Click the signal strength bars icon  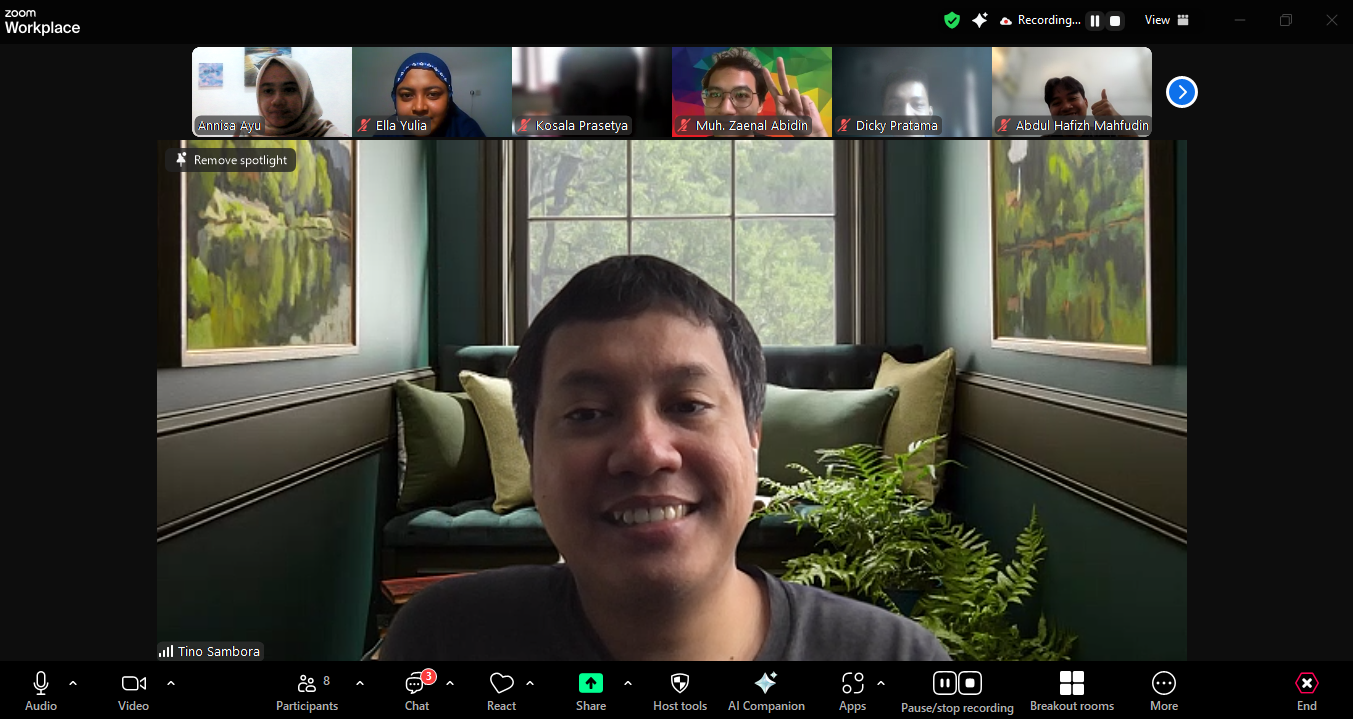(166, 651)
